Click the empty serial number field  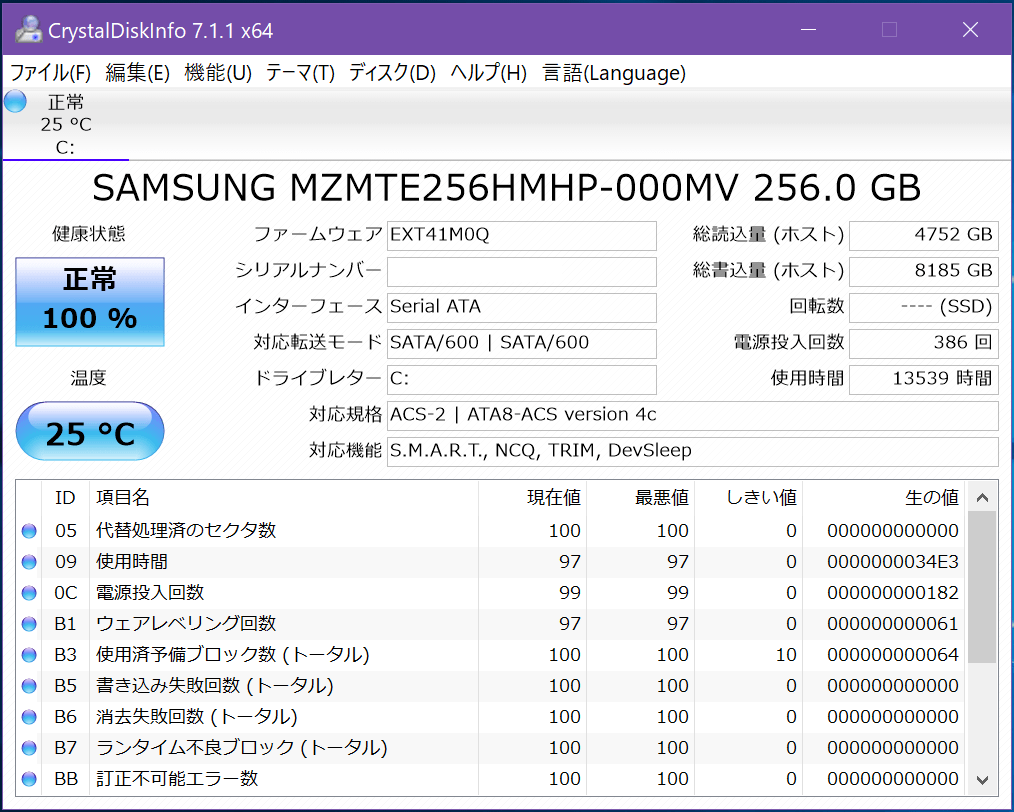(521, 272)
